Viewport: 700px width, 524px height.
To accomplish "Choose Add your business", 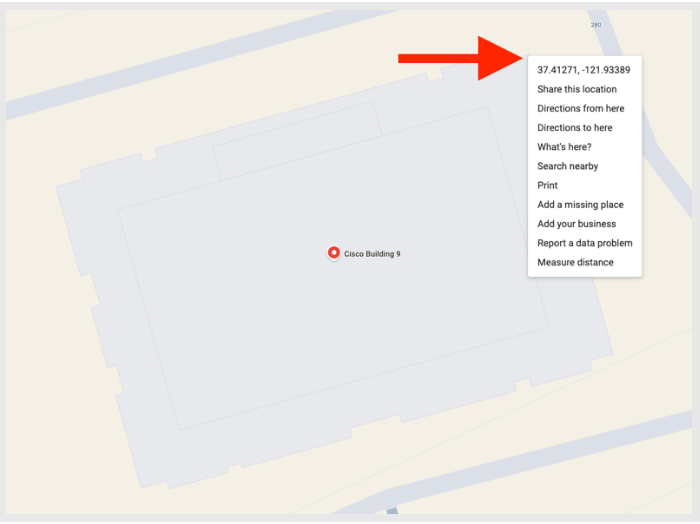I will [576, 224].
